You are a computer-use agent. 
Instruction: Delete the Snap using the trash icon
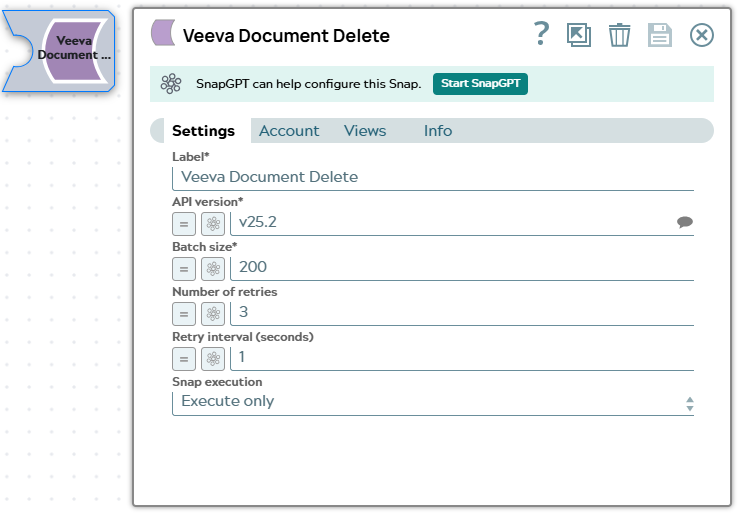(619, 35)
